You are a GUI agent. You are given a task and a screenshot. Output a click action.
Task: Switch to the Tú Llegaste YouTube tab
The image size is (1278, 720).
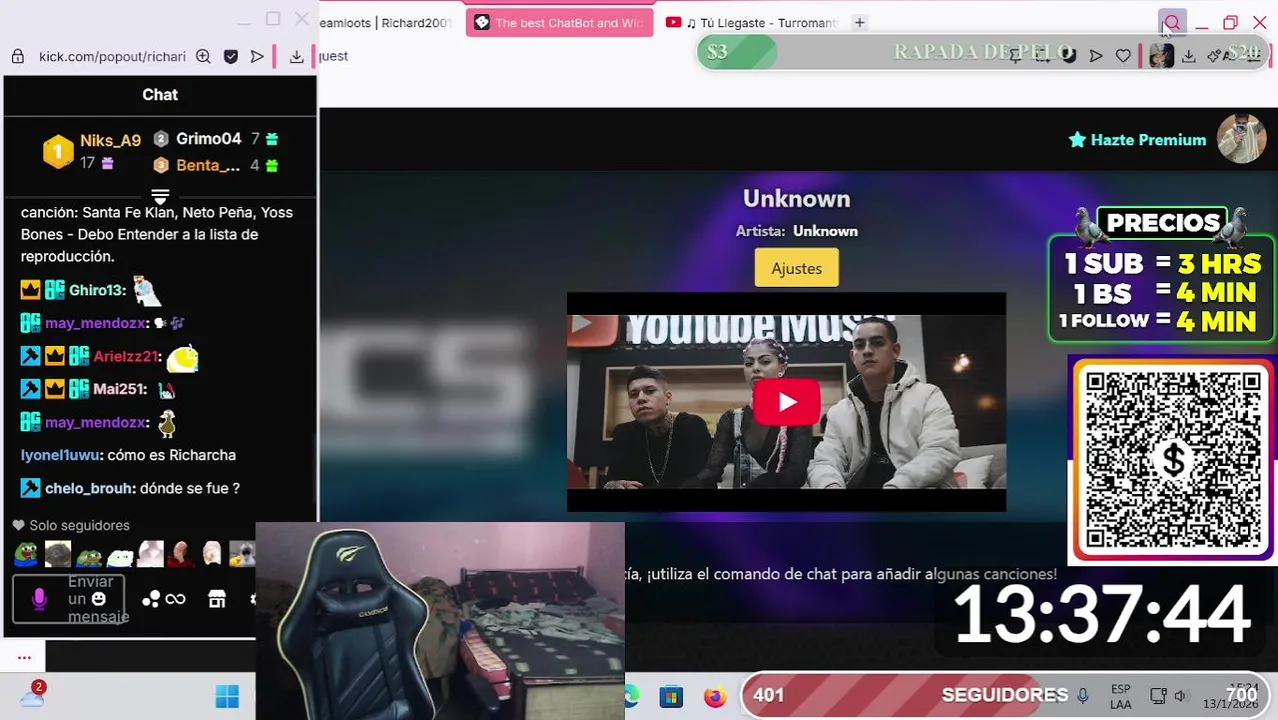click(x=752, y=23)
